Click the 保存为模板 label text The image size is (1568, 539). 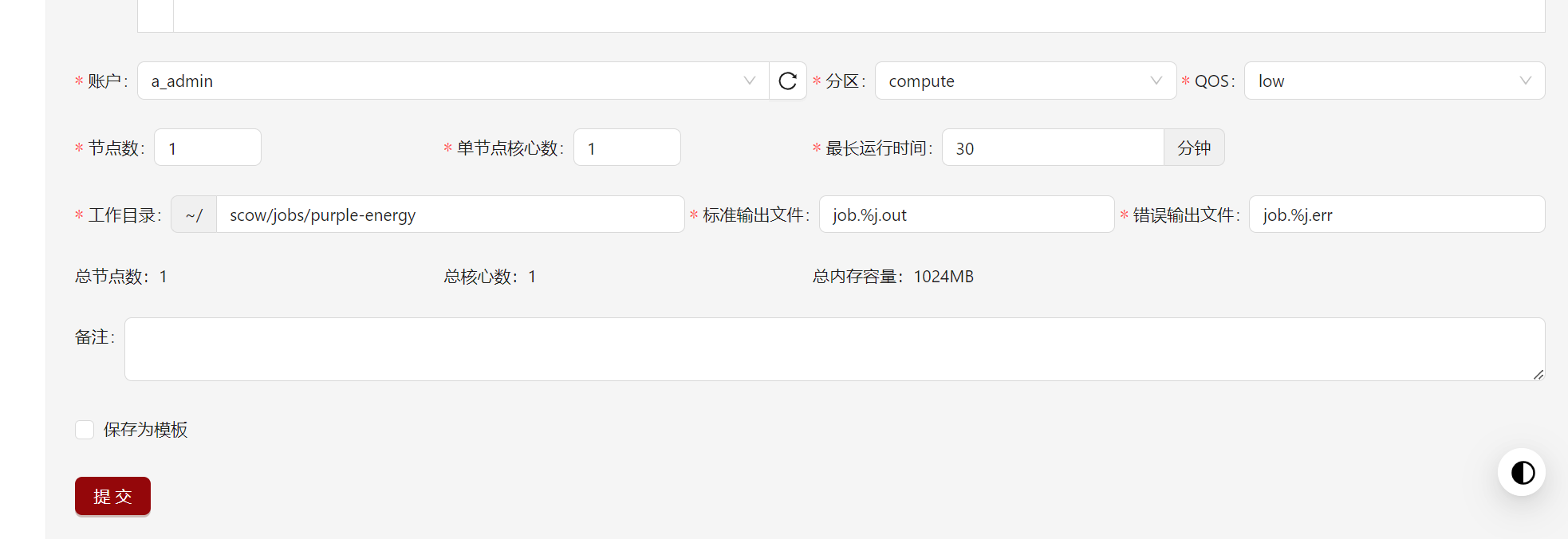click(146, 430)
